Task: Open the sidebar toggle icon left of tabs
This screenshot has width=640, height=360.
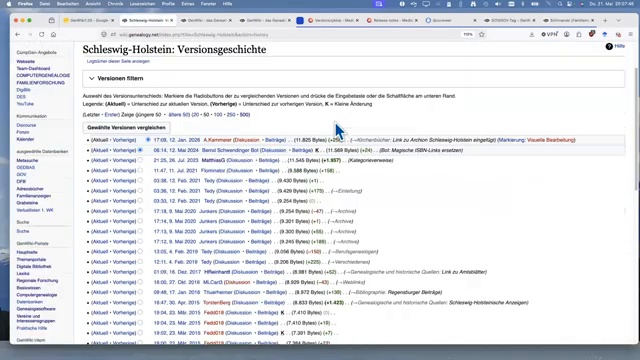Action: [51, 20]
